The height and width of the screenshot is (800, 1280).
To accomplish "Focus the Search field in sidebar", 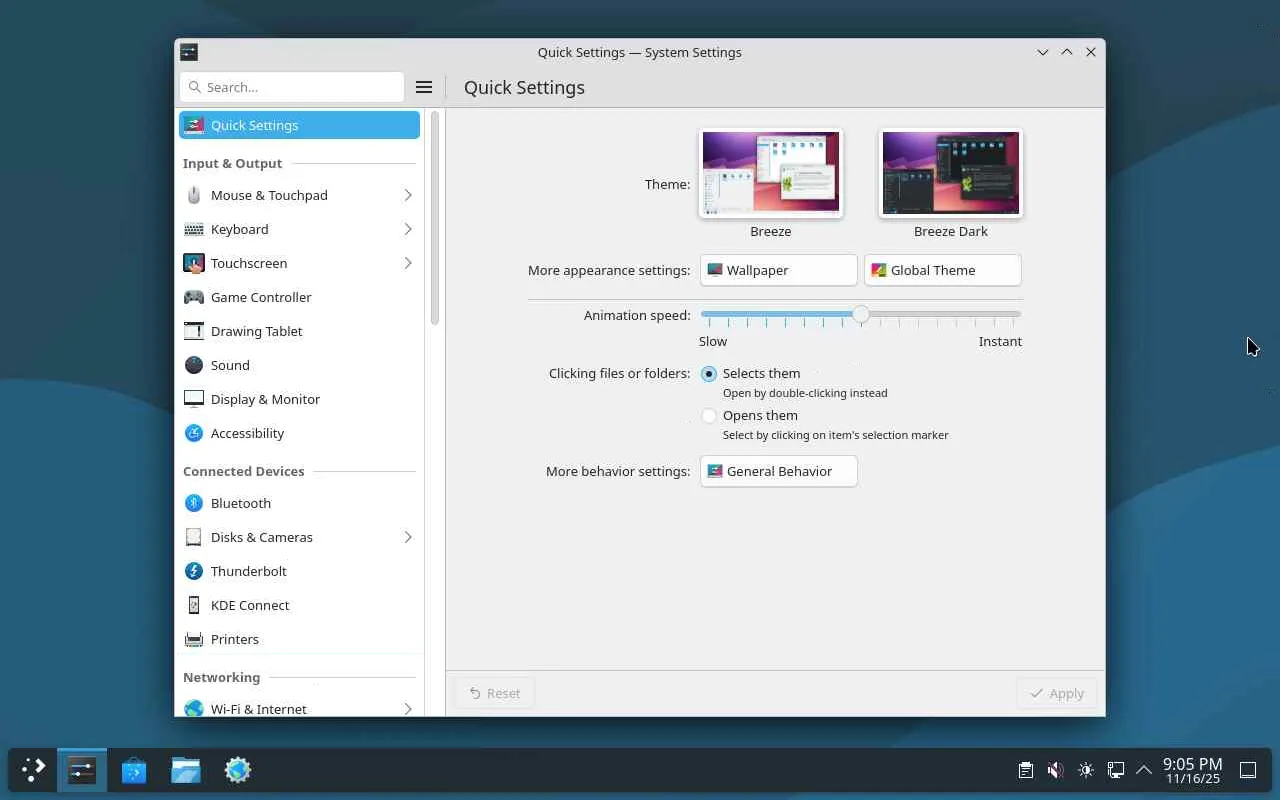I will click(x=292, y=87).
